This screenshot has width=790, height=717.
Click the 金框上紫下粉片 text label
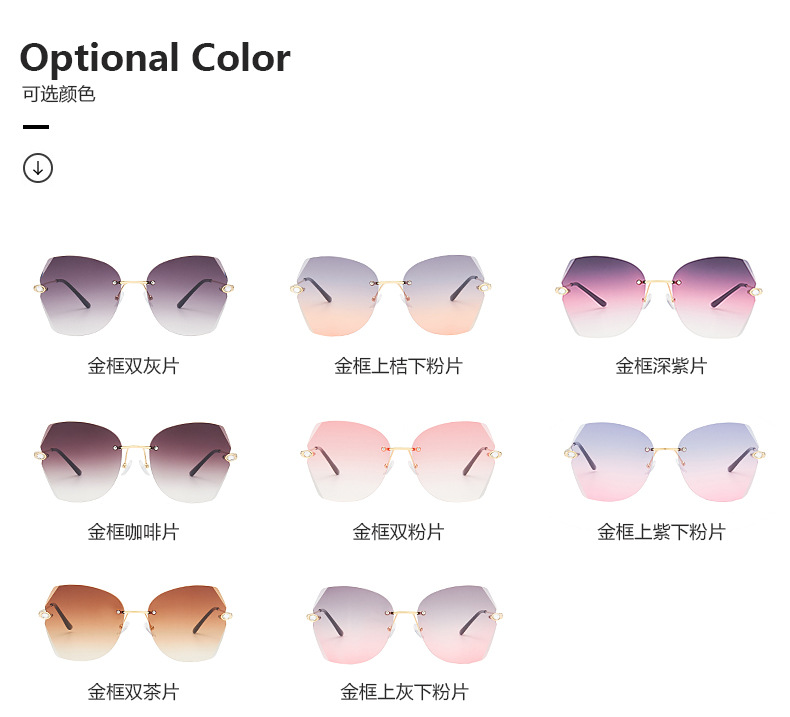[x=661, y=532]
